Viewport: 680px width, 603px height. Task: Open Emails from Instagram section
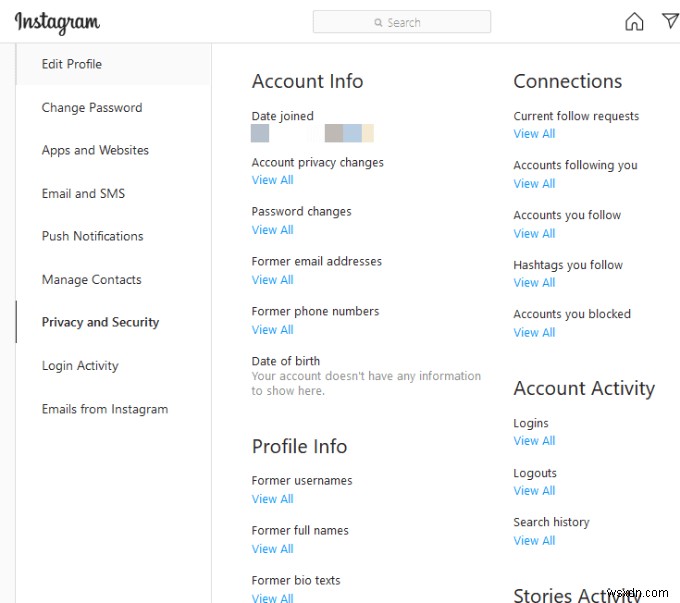(x=105, y=409)
